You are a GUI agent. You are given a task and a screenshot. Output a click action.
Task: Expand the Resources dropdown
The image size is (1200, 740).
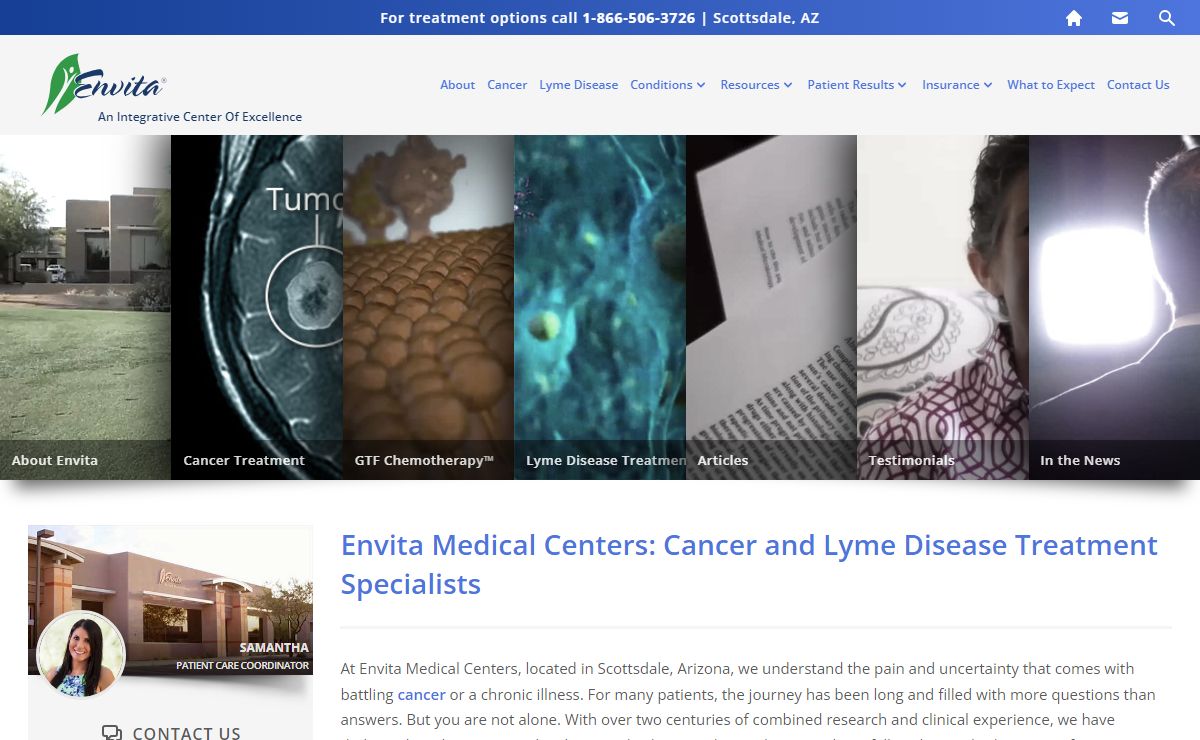tap(757, 85)
